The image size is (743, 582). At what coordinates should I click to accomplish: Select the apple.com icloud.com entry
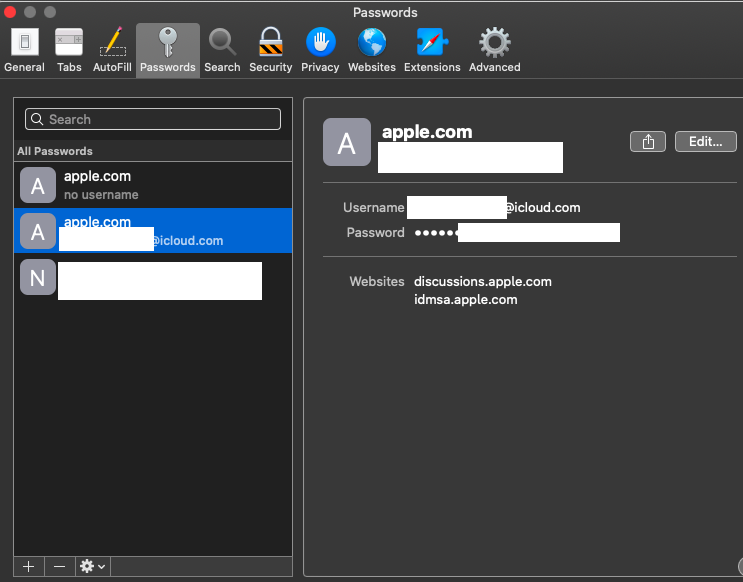click(153, 231)
